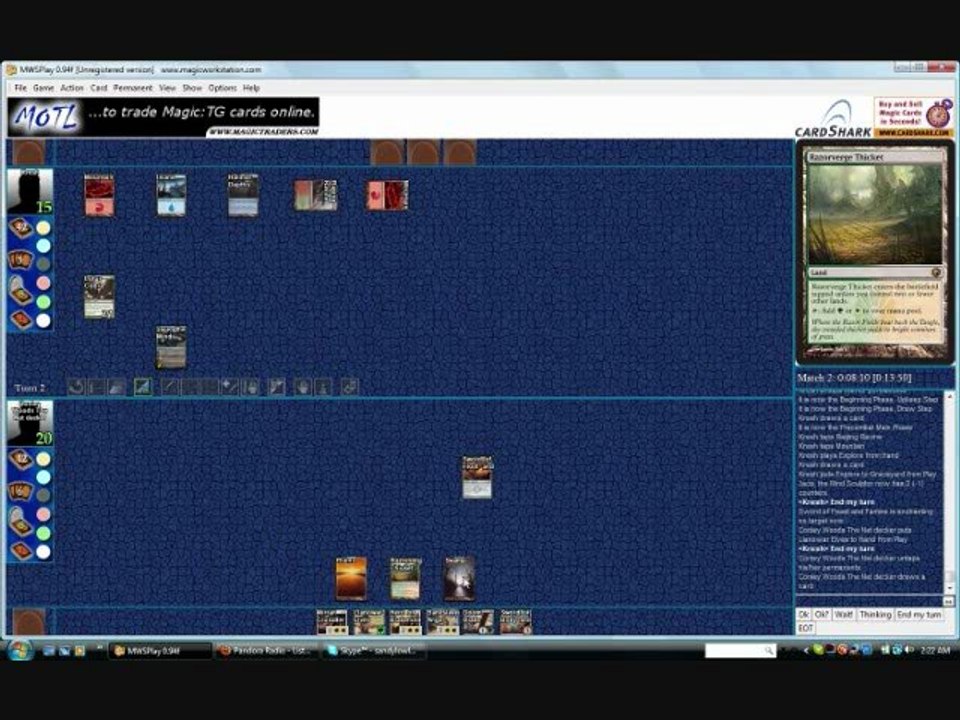
Task: Open the Action menu
Action: pos(72,88)
